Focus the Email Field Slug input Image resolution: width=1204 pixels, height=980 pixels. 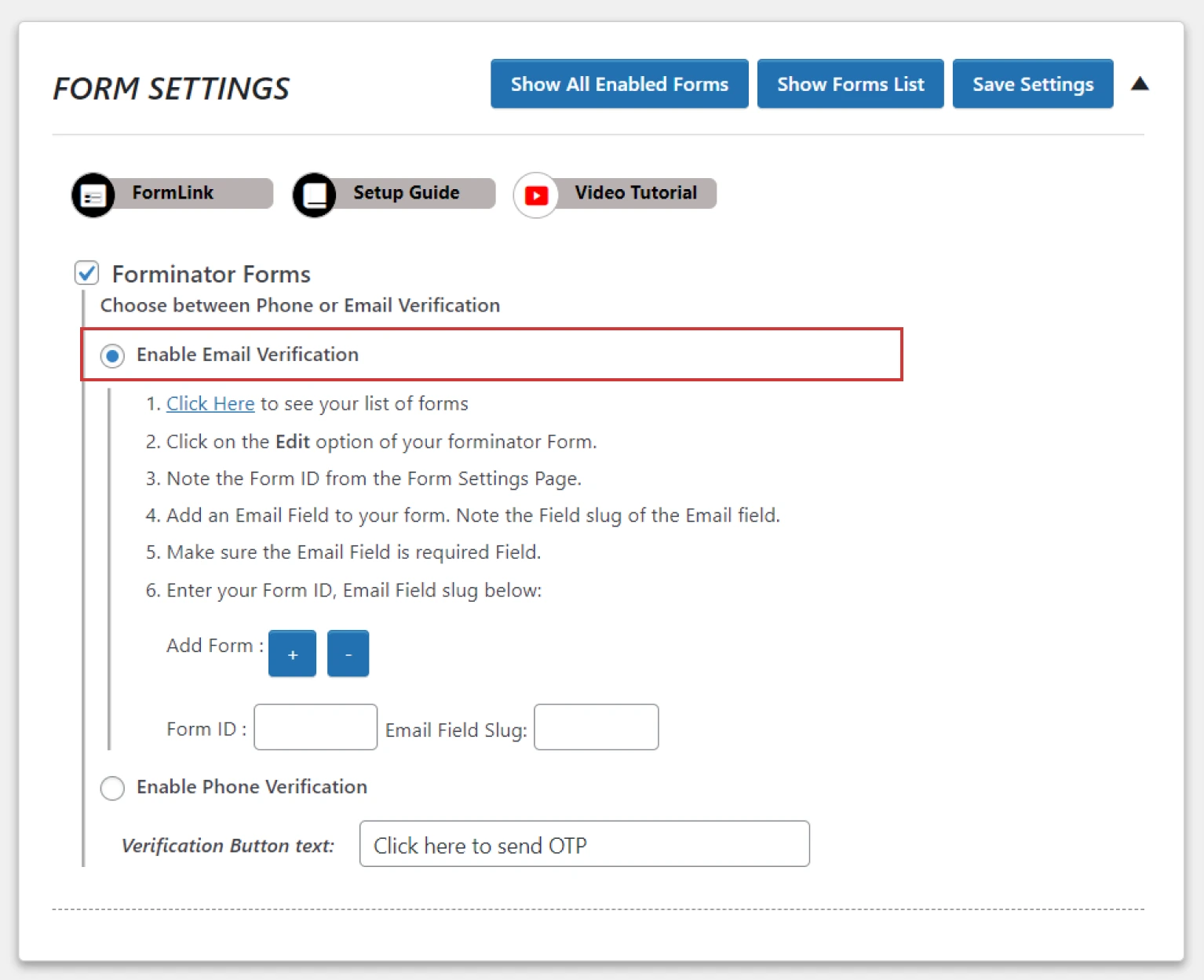[597, 727]
